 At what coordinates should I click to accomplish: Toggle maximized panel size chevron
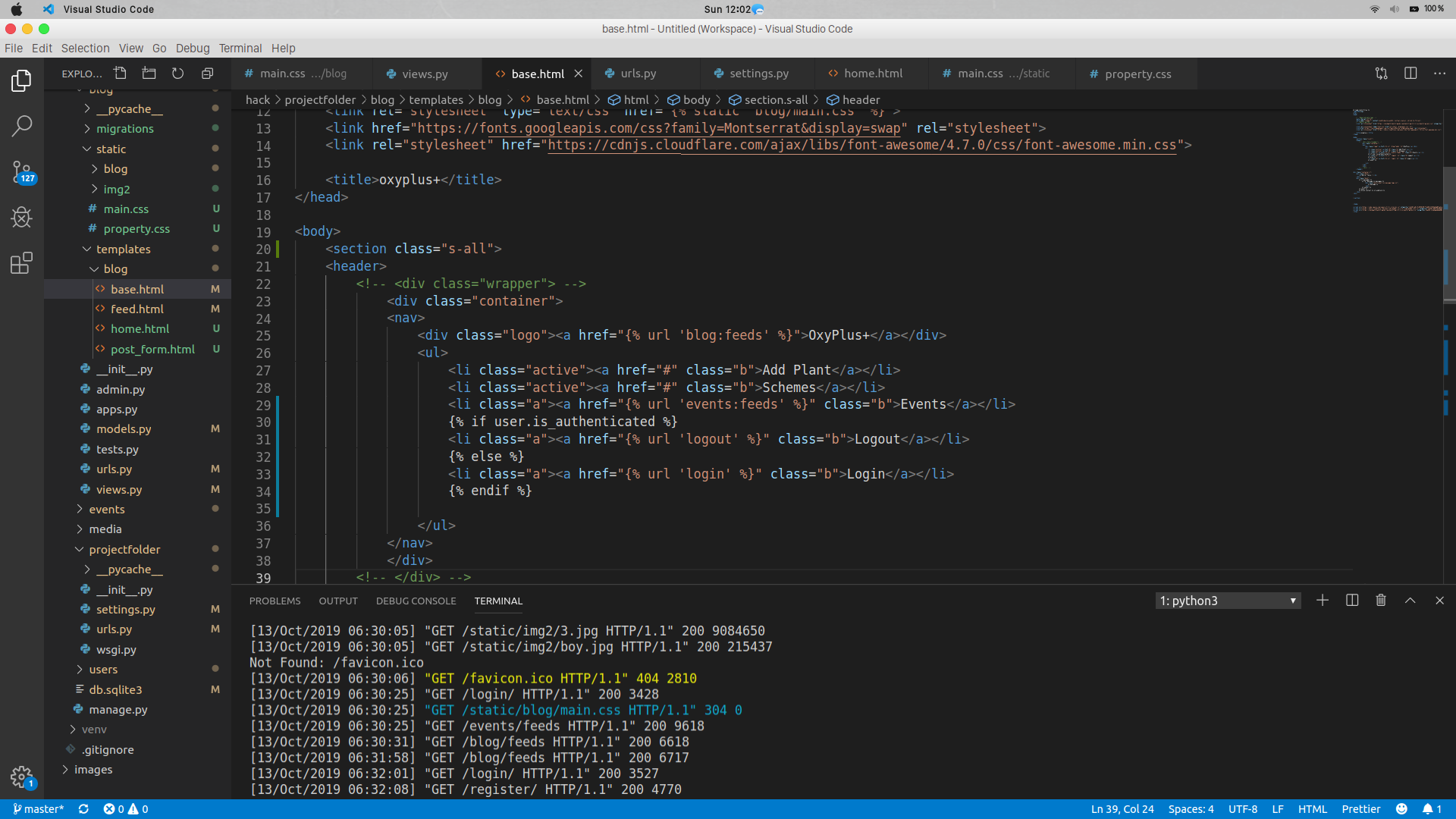(1410, 601)
